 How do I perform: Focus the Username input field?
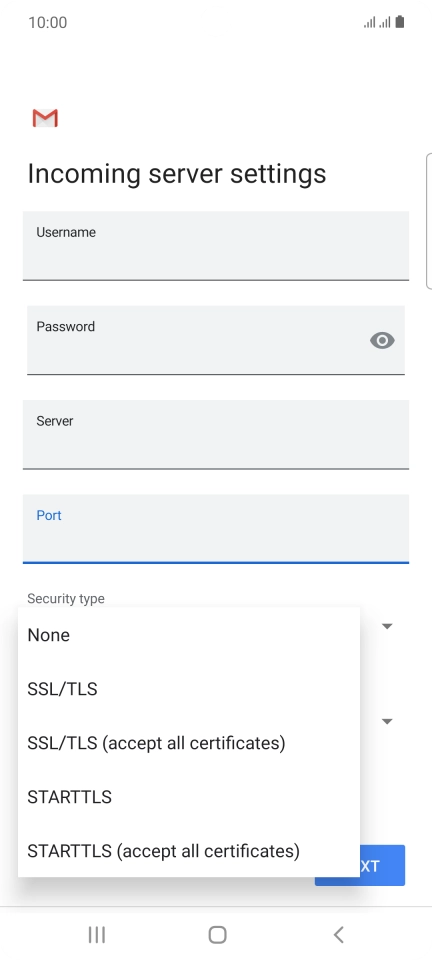pos(216,246)
